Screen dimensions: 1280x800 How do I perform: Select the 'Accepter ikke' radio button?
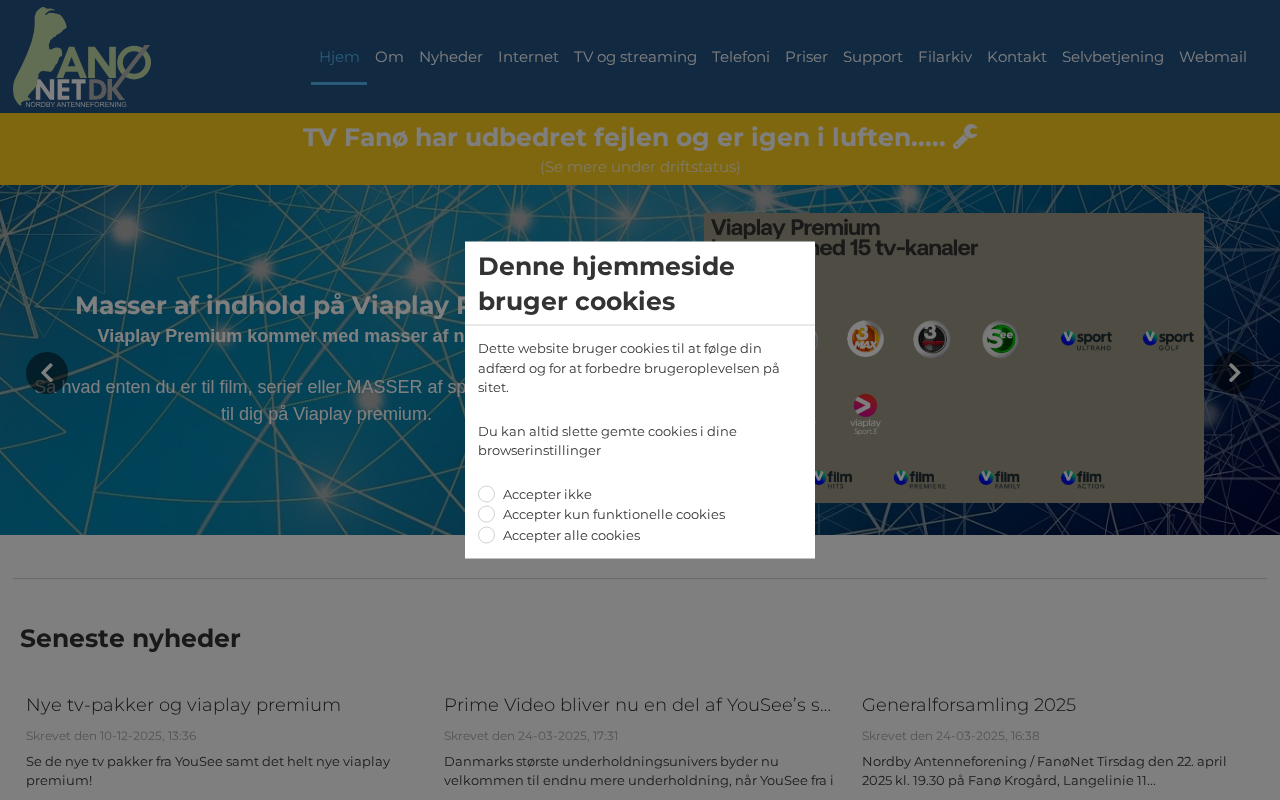coord(487,494)
